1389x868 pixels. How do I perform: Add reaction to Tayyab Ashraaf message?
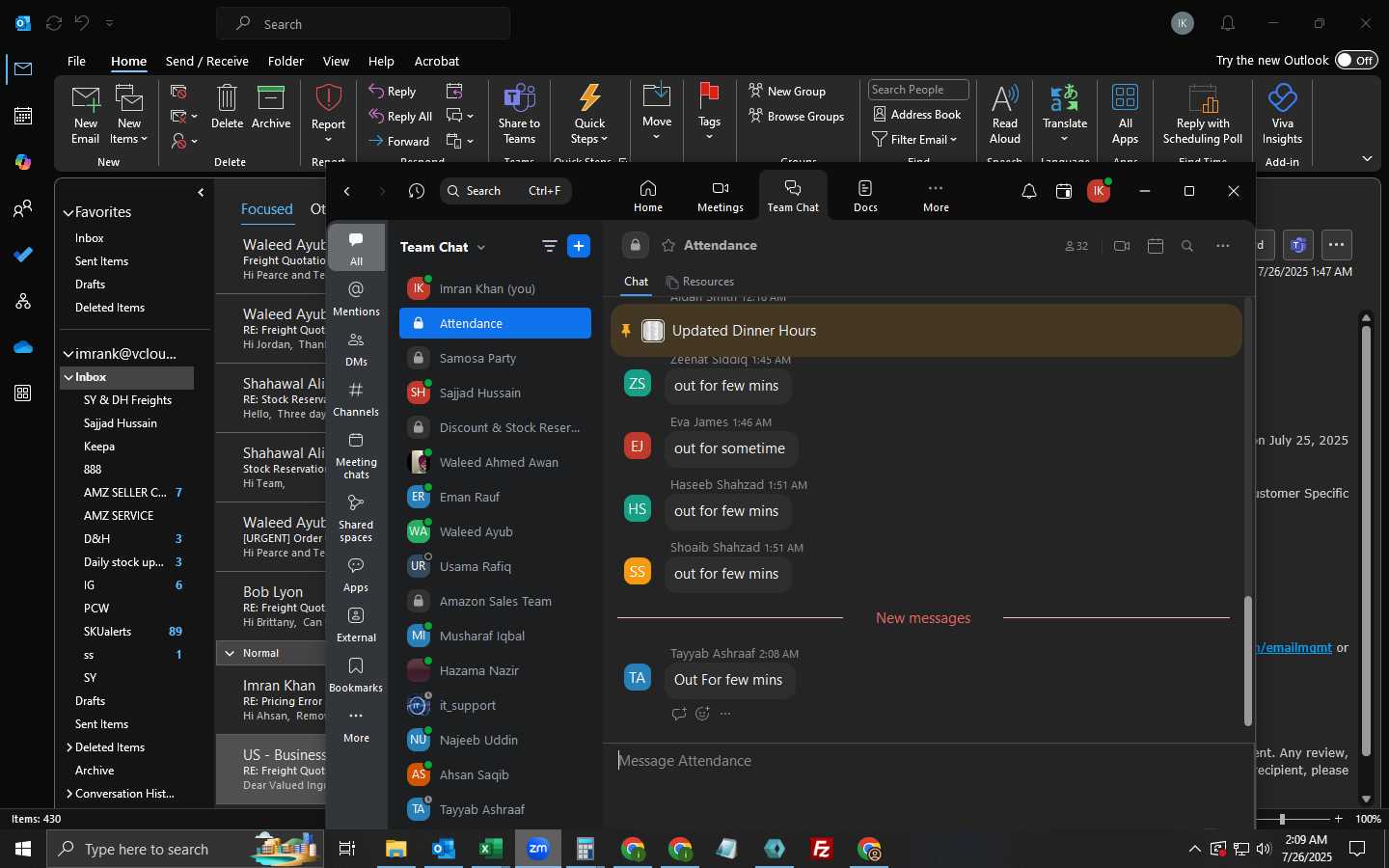pyautogui.click(x=702, y=714)
